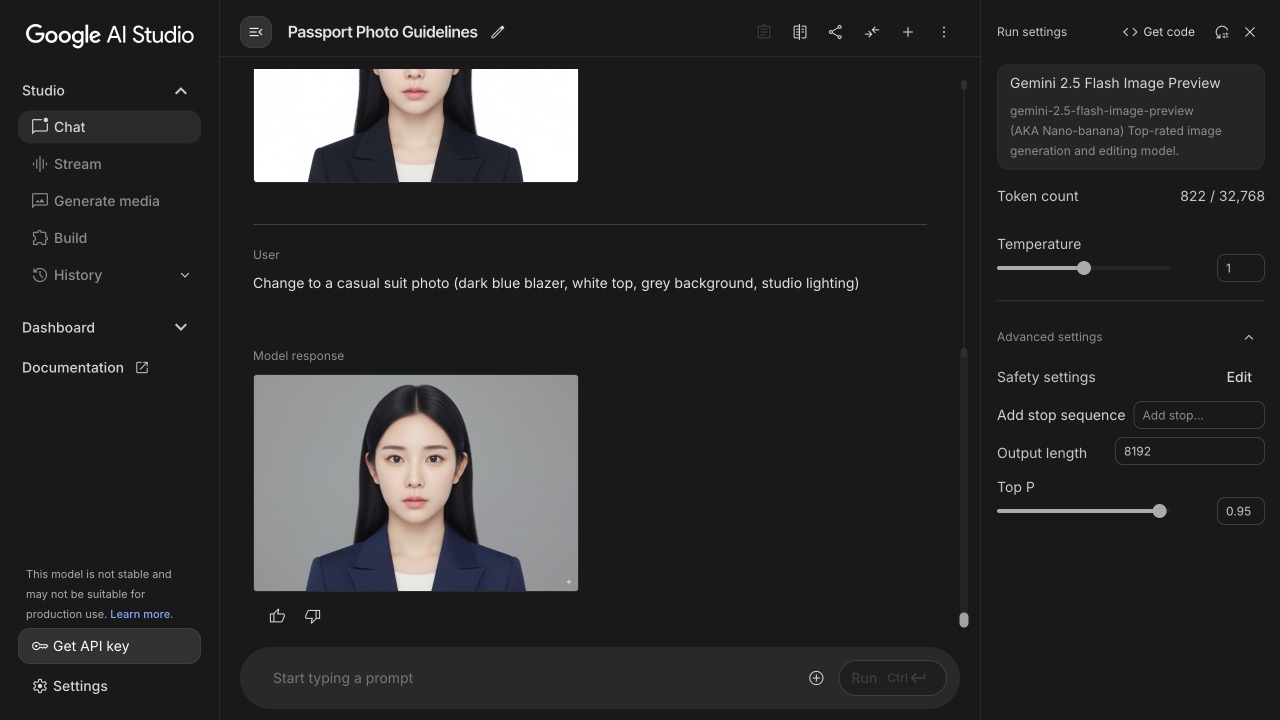
Task: Adjust the Top P slider handle
Action: pos(1160,511)
